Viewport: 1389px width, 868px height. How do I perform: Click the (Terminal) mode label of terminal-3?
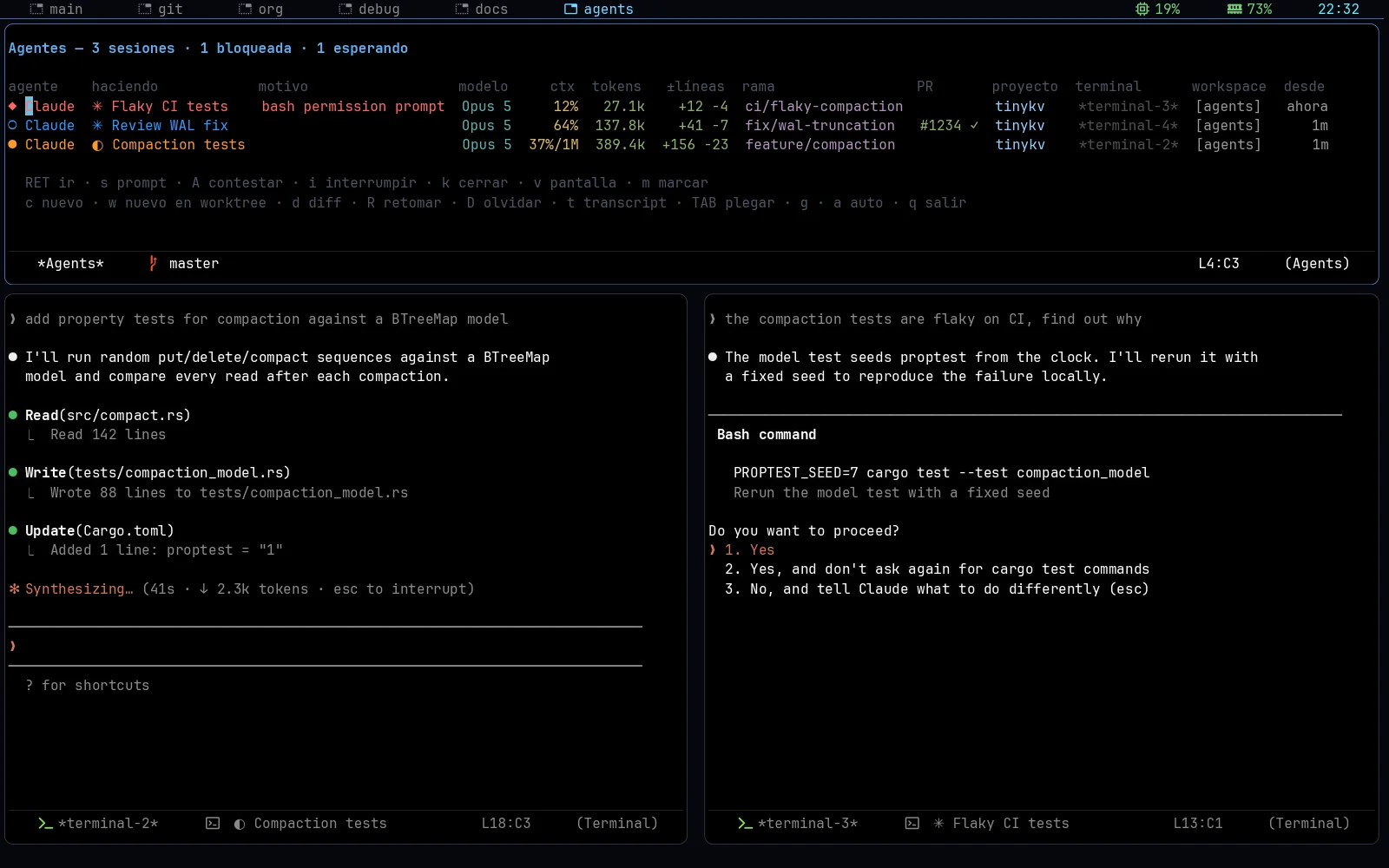(x=1309, y=823)
